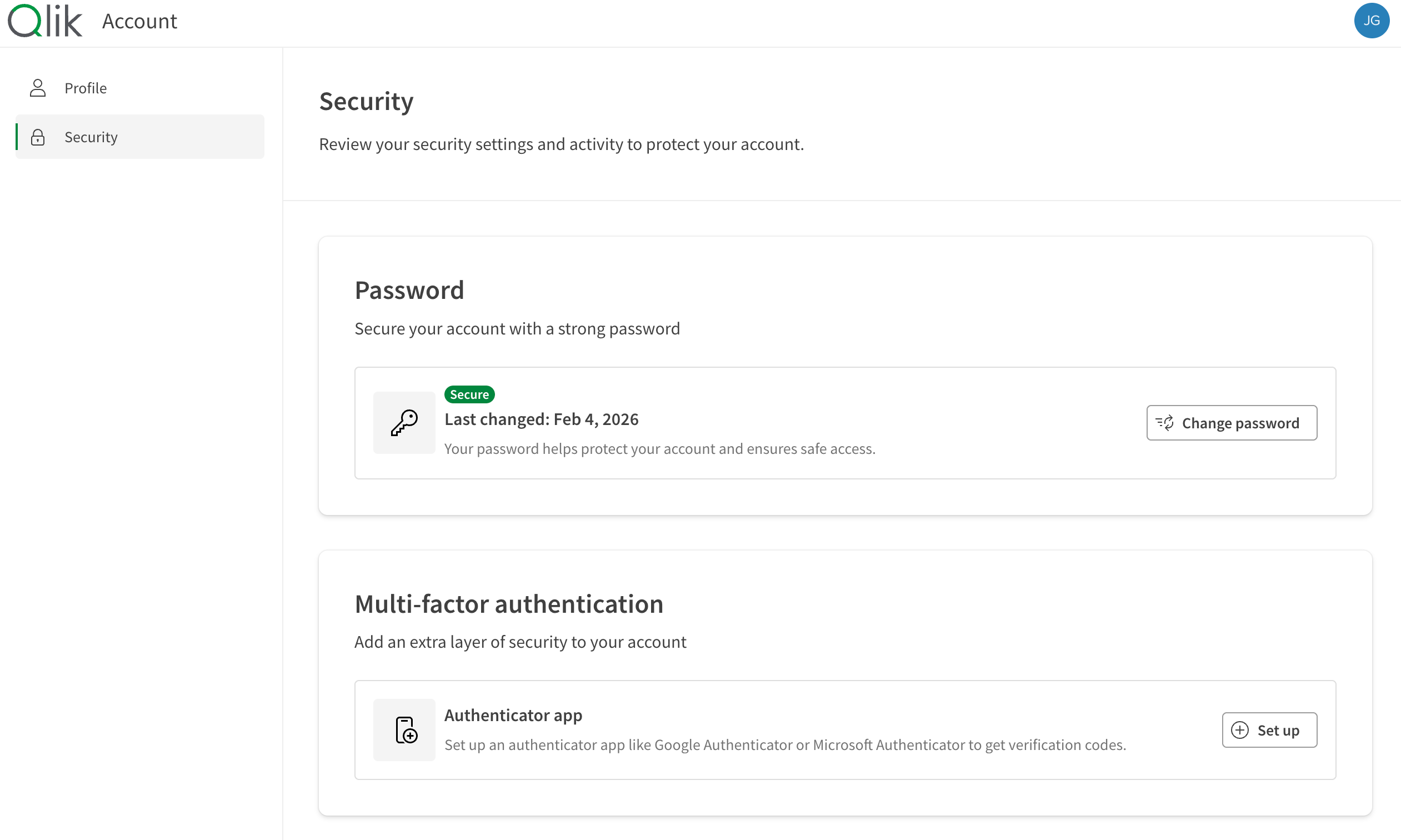Select the Security sidebar entry
This screenshot has width=1401, height=840.
pos(91,137)
